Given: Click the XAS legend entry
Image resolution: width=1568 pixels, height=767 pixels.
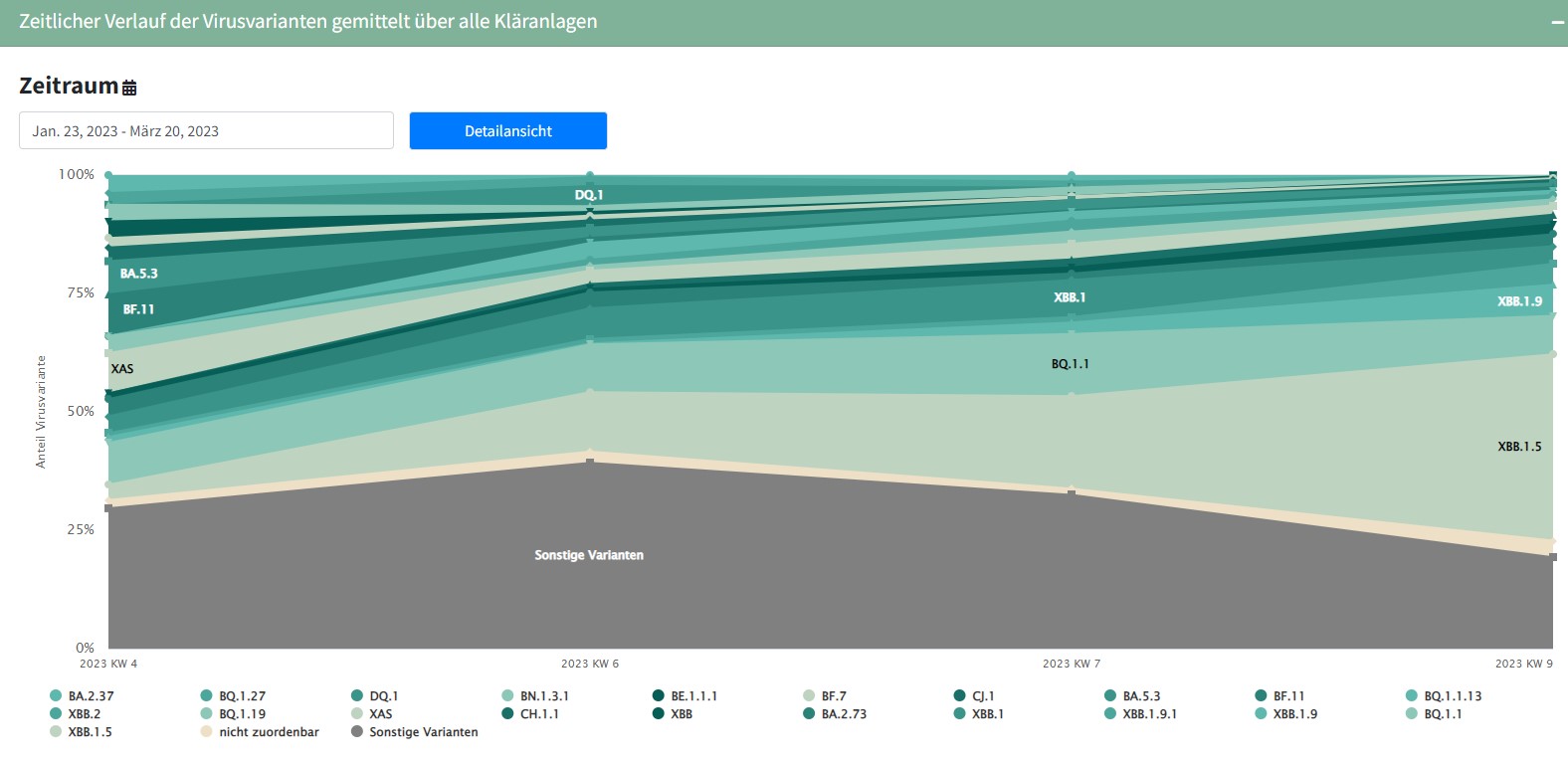Looking at the screenshot, I should click(380, 714).
